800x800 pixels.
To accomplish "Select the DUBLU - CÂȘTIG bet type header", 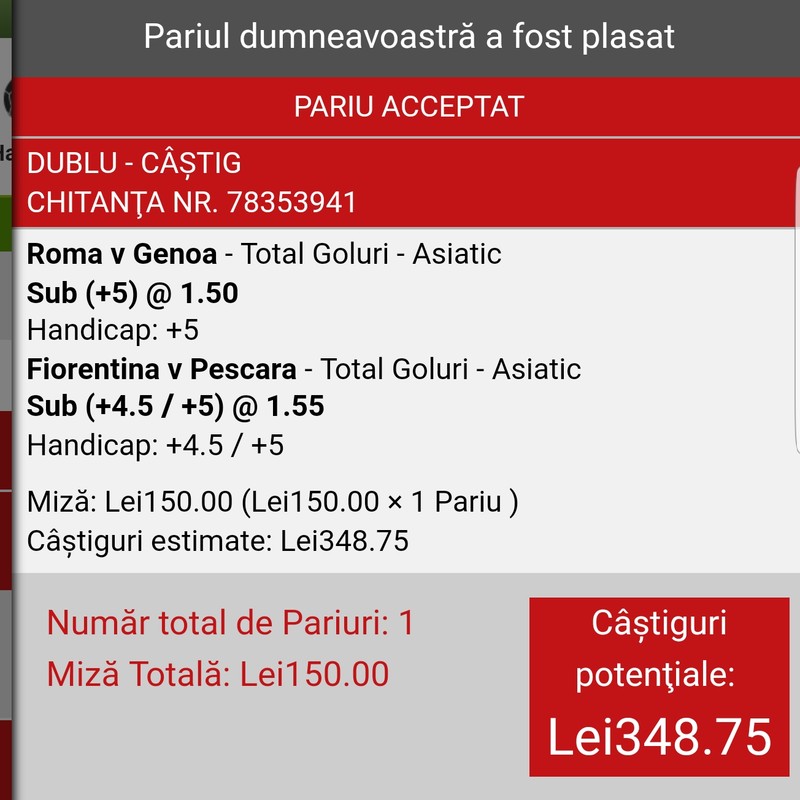I will (x=134, y=163).
